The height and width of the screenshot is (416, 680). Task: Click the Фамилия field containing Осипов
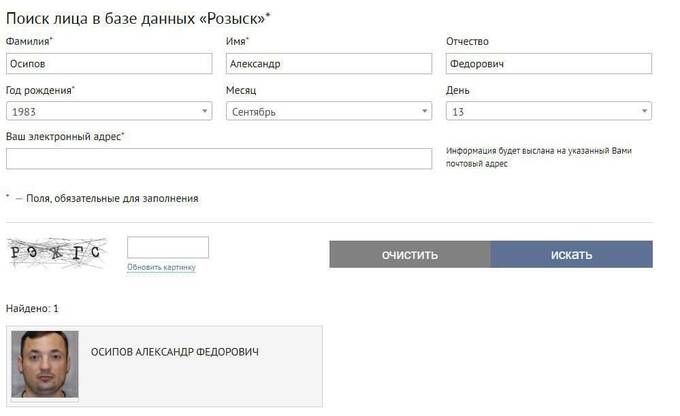109,64
